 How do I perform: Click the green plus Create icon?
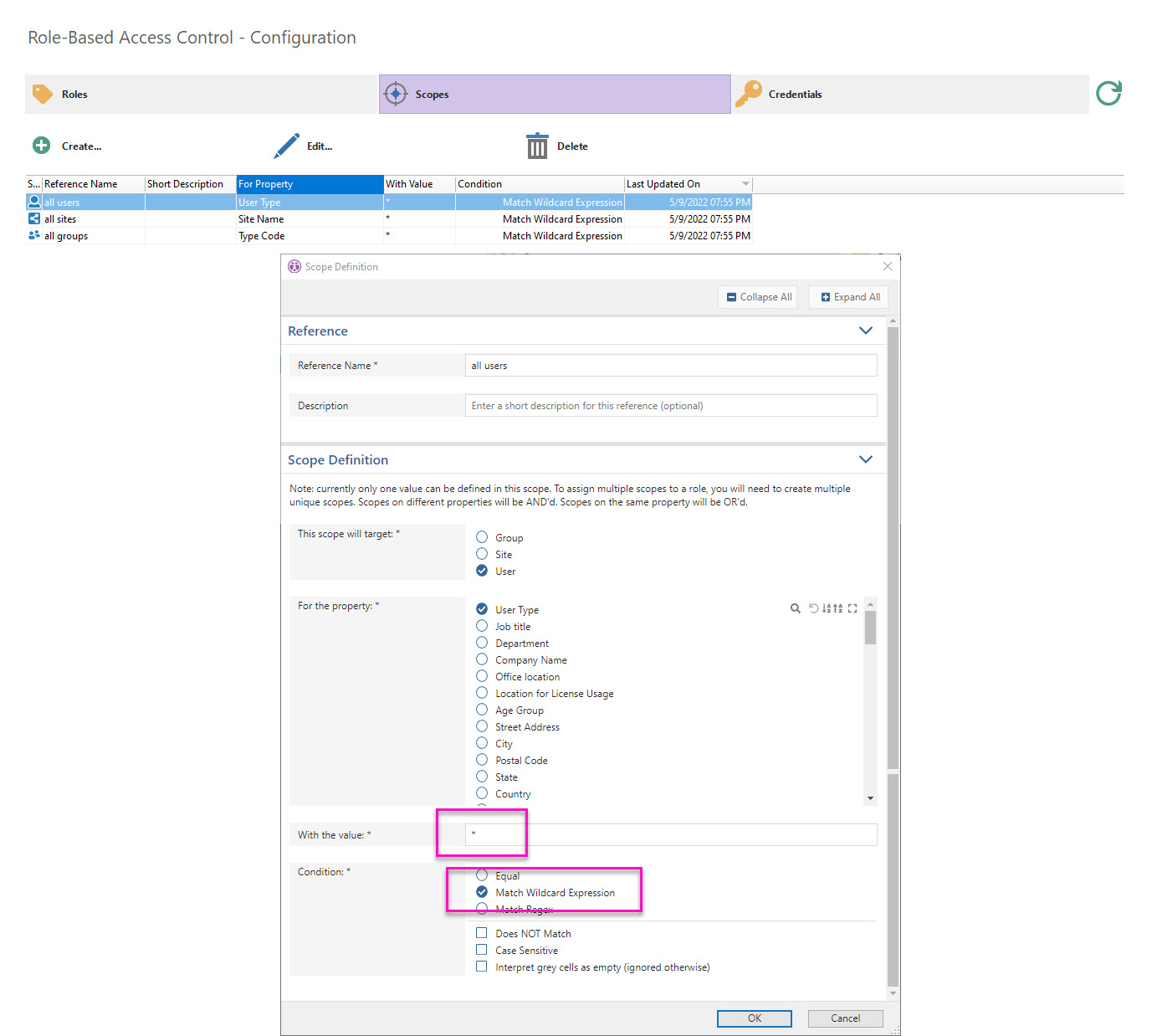pyautogui.click(x=41, y=145)
